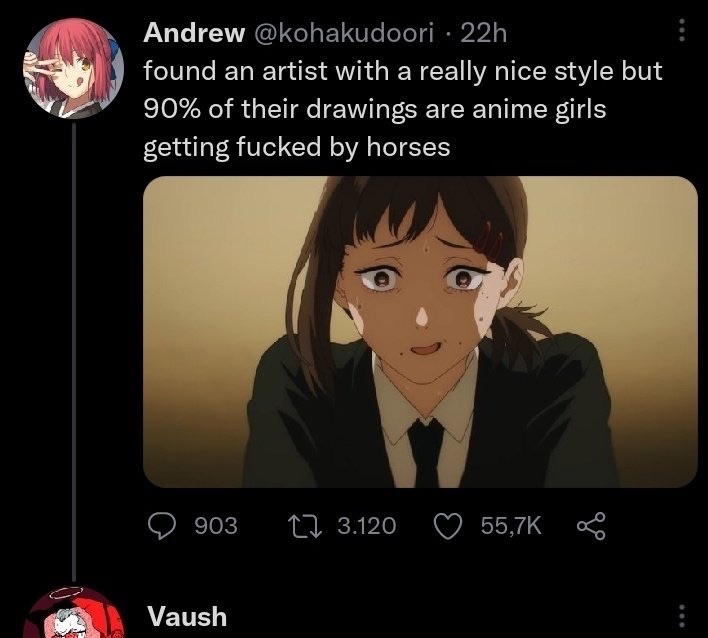Open three-dot more menu on Vaush's reply
The image size is (708, 638).
pyautogui.click(x=682, y=616)
